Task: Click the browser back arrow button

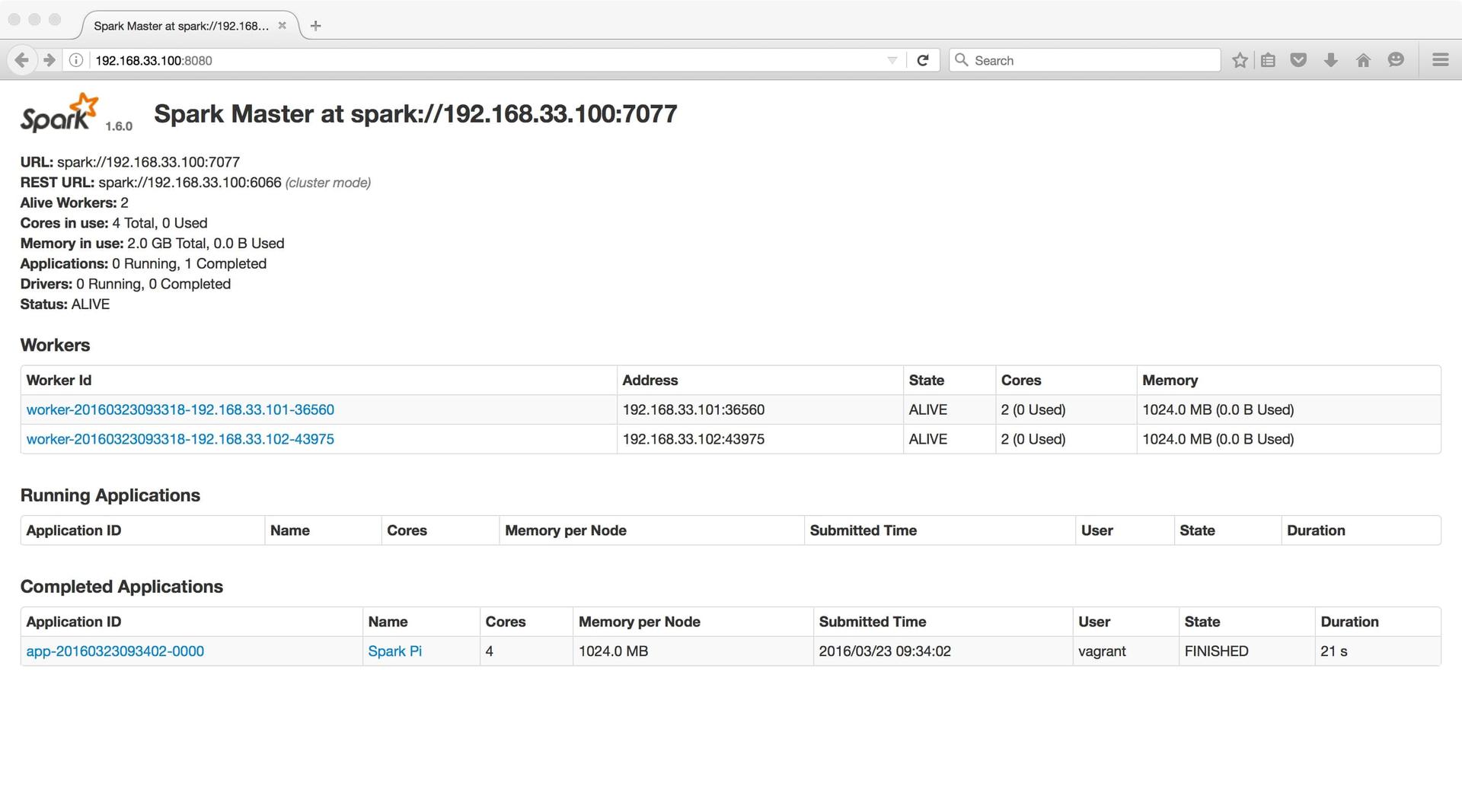Action: [x=21, y=60]
